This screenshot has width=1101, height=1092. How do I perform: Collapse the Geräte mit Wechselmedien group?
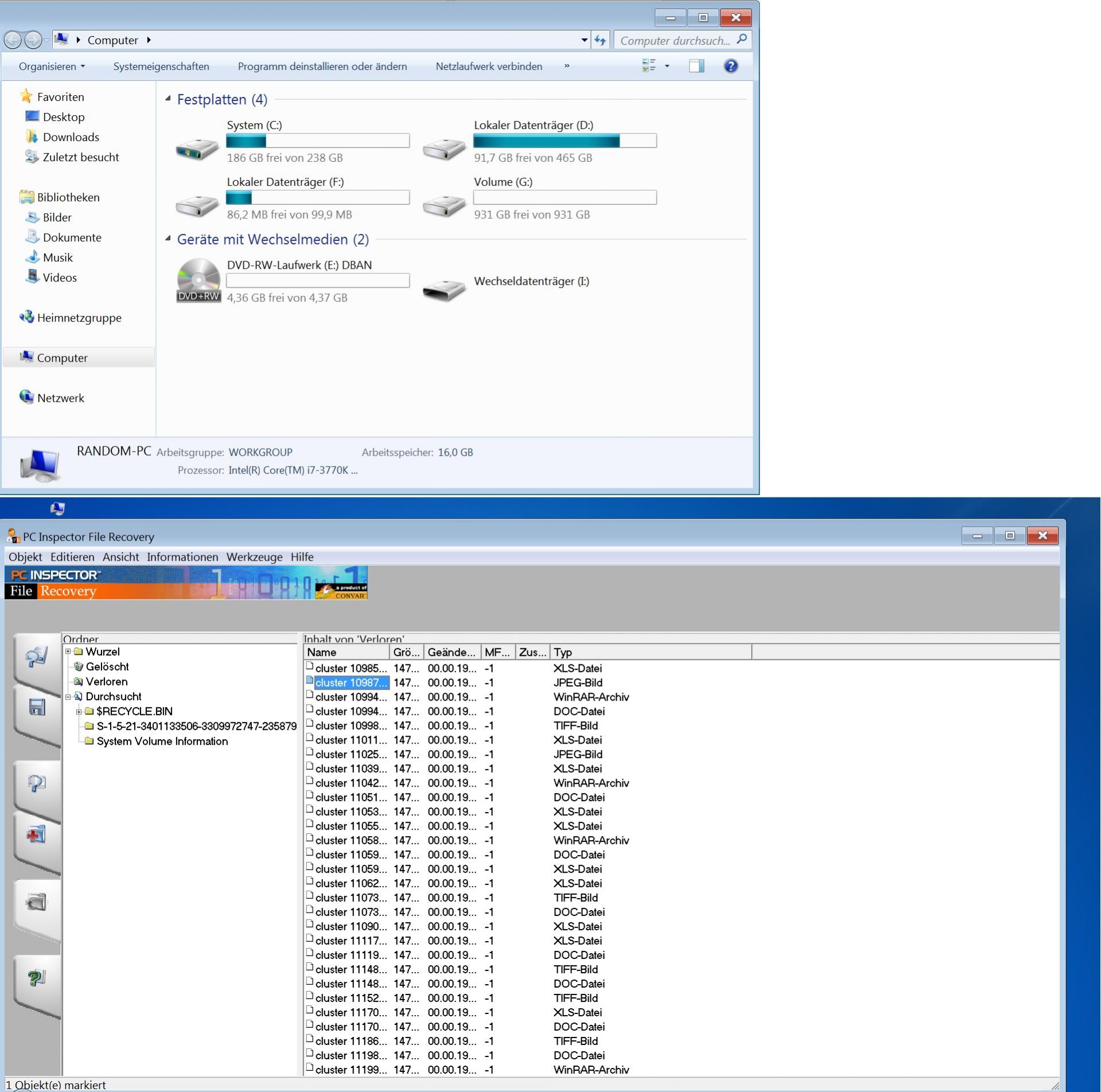pyautogui.click(x=168, y=239)
